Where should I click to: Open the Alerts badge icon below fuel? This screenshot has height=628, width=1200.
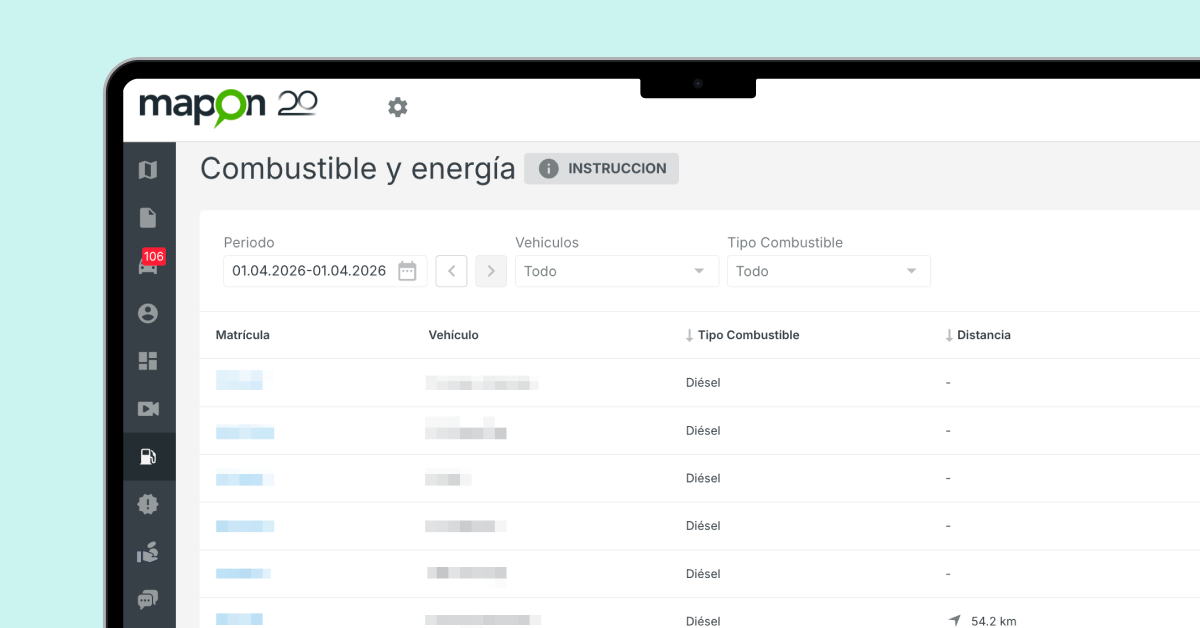(x=148, y=504)
